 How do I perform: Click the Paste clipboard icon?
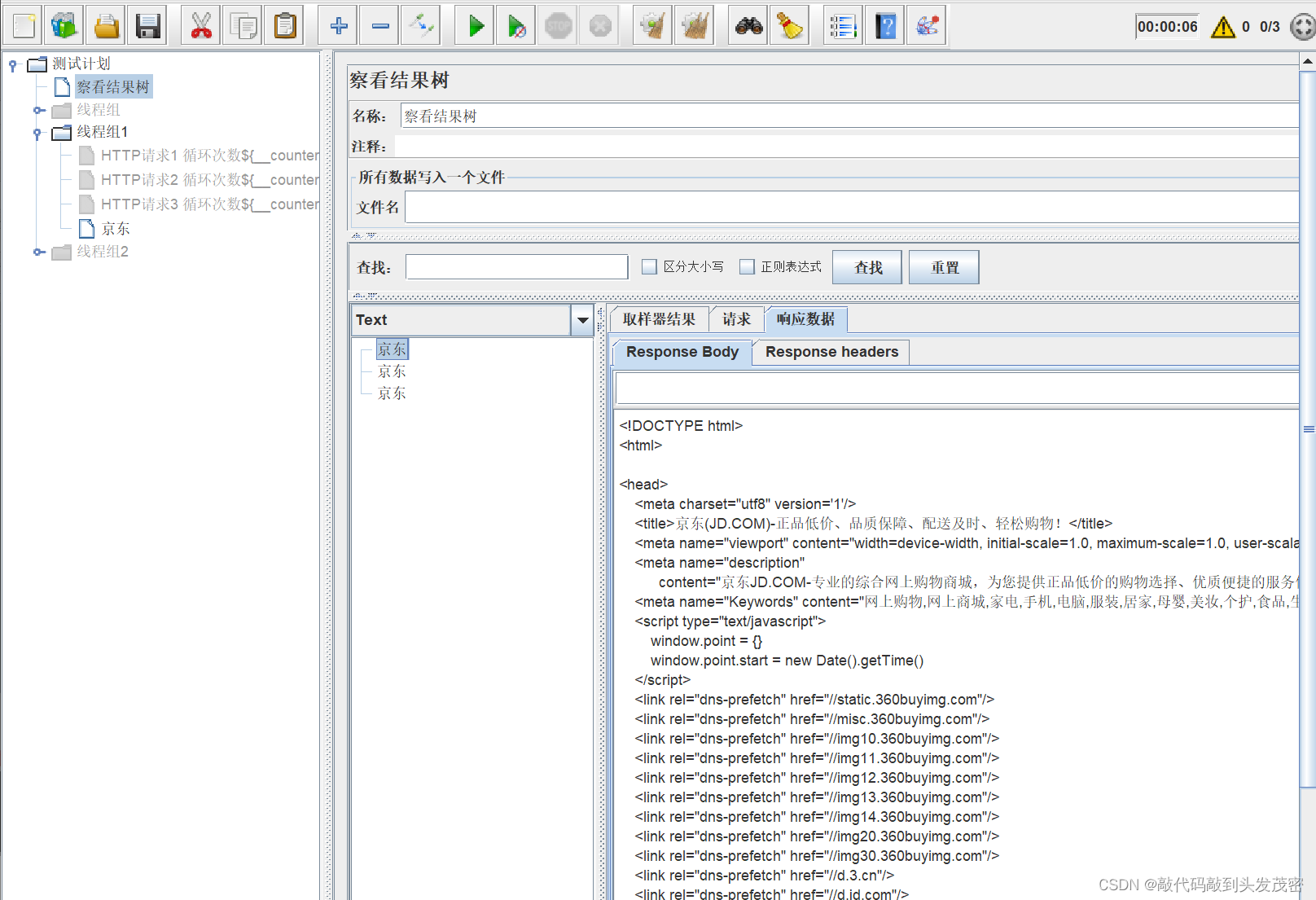tap(284, 26)
